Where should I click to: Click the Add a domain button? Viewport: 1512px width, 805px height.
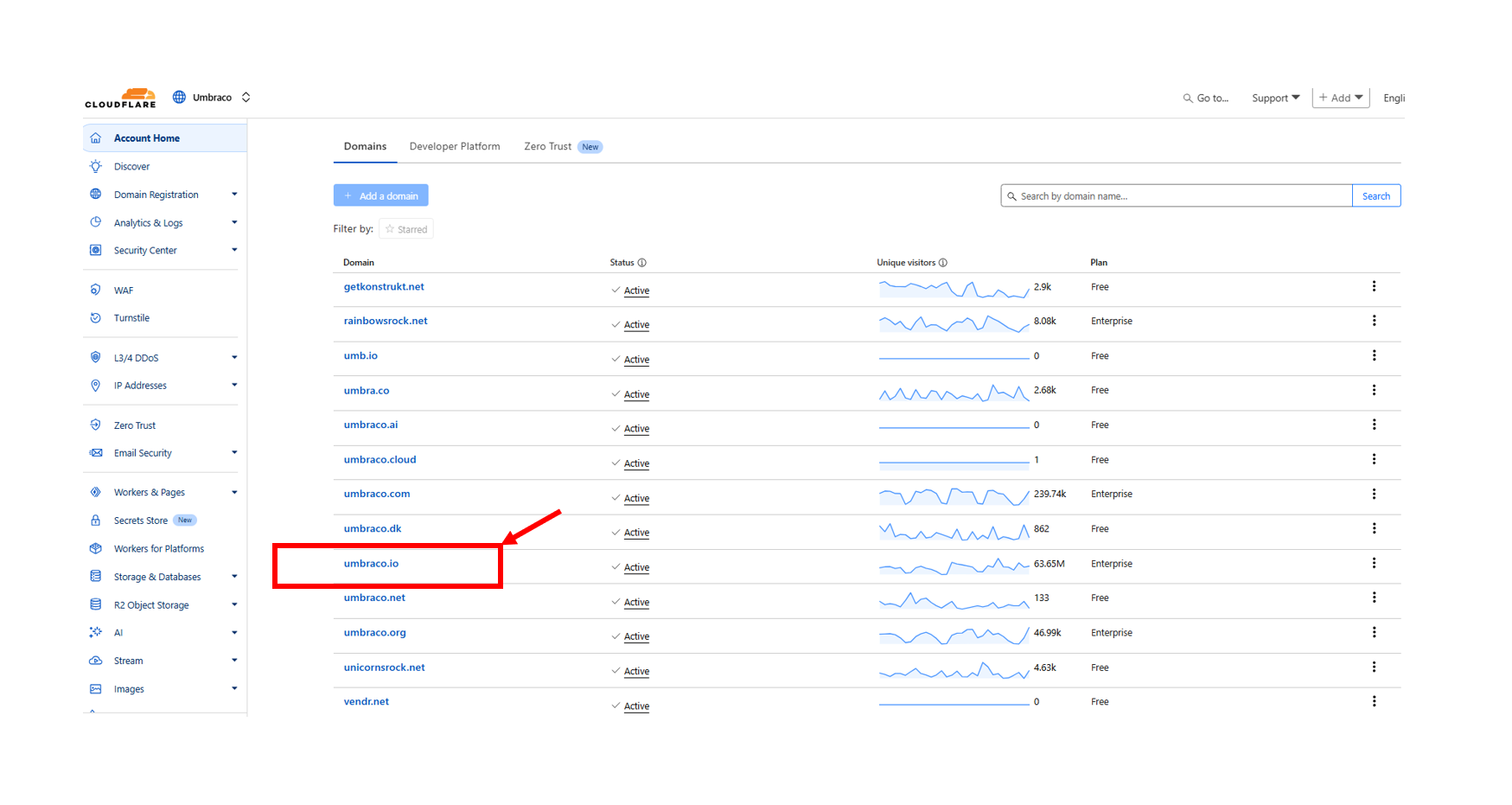point(381,196)
